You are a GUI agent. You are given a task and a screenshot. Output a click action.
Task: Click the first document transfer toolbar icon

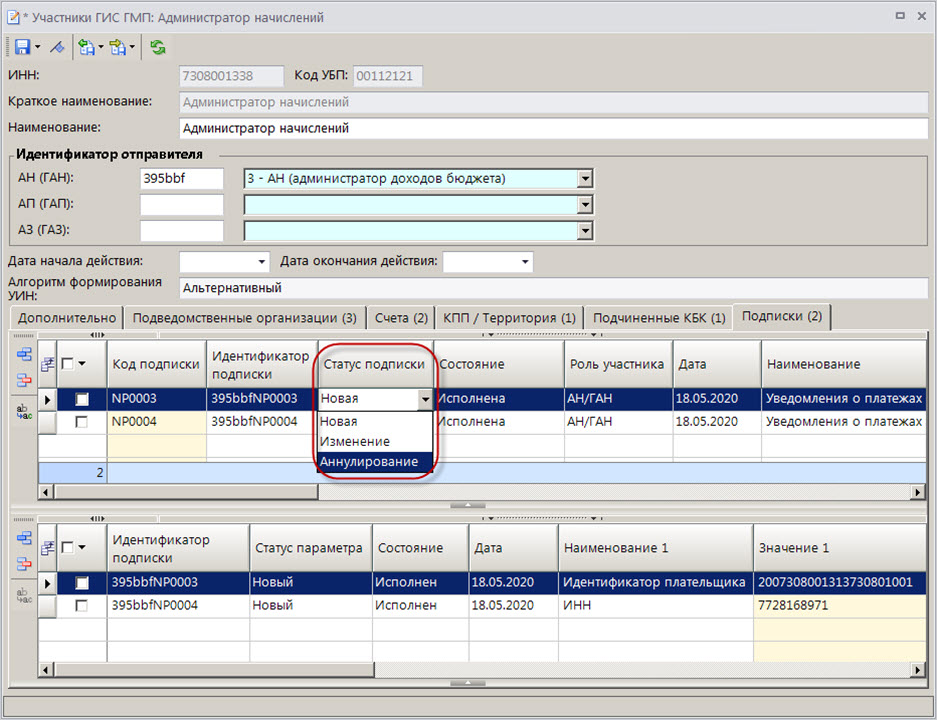point(86,47)
